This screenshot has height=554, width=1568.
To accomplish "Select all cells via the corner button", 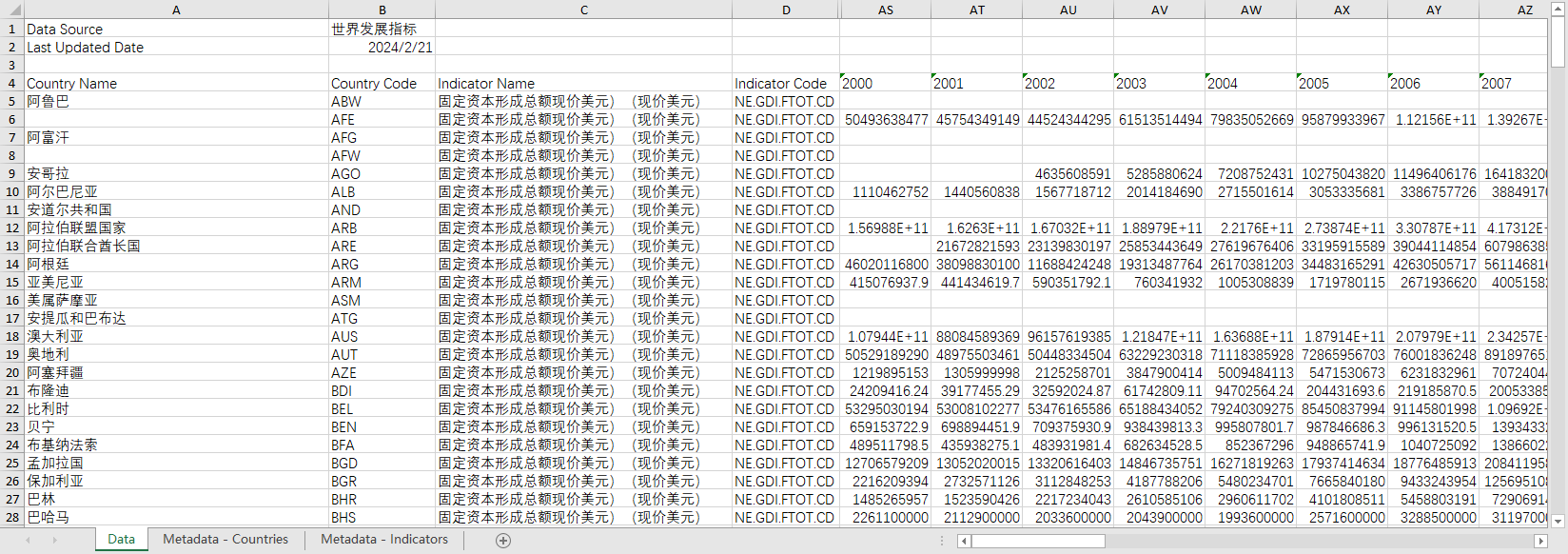I will coord(11,10).
